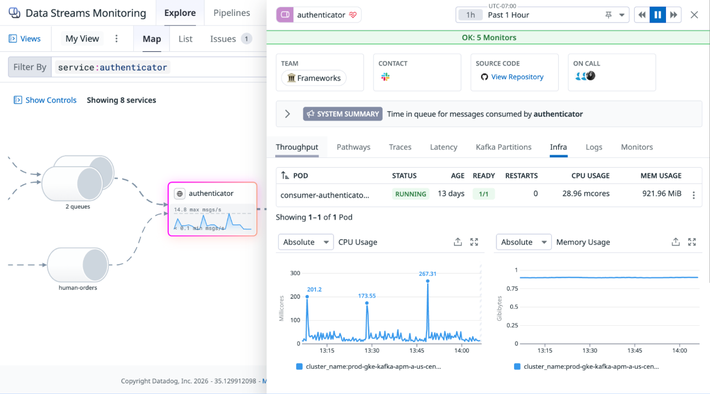Open the View Repository link
Viewport: 710px width, 394px height.
click(517, 77)
